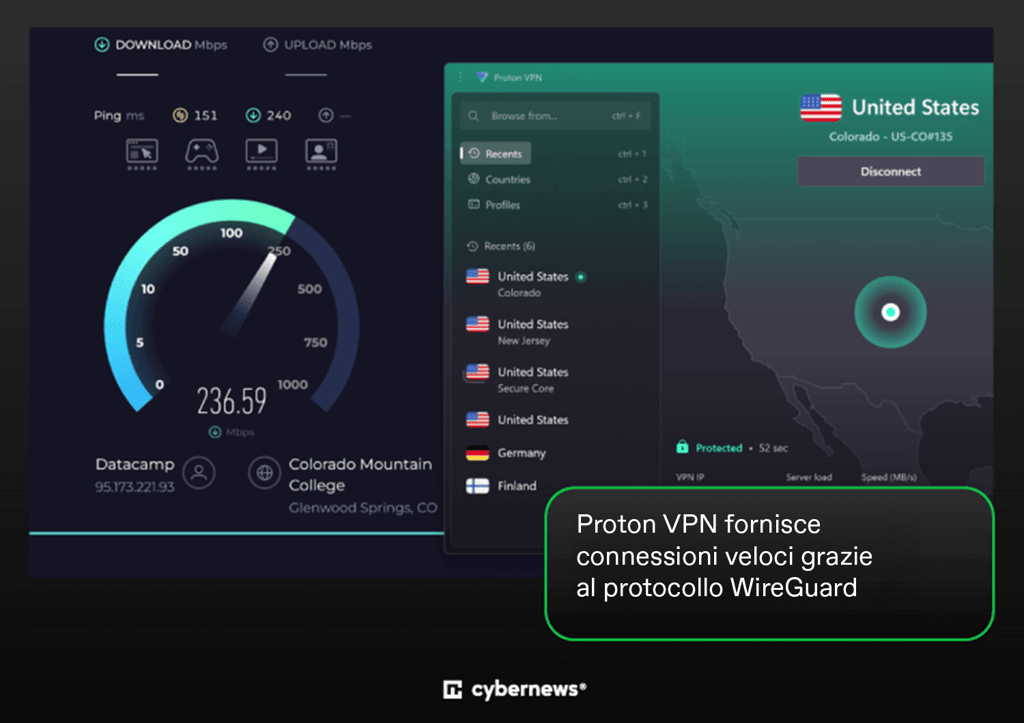Click the speedometer gauge dial
The height and width of the screenshot is (723, 1024).
231,307
